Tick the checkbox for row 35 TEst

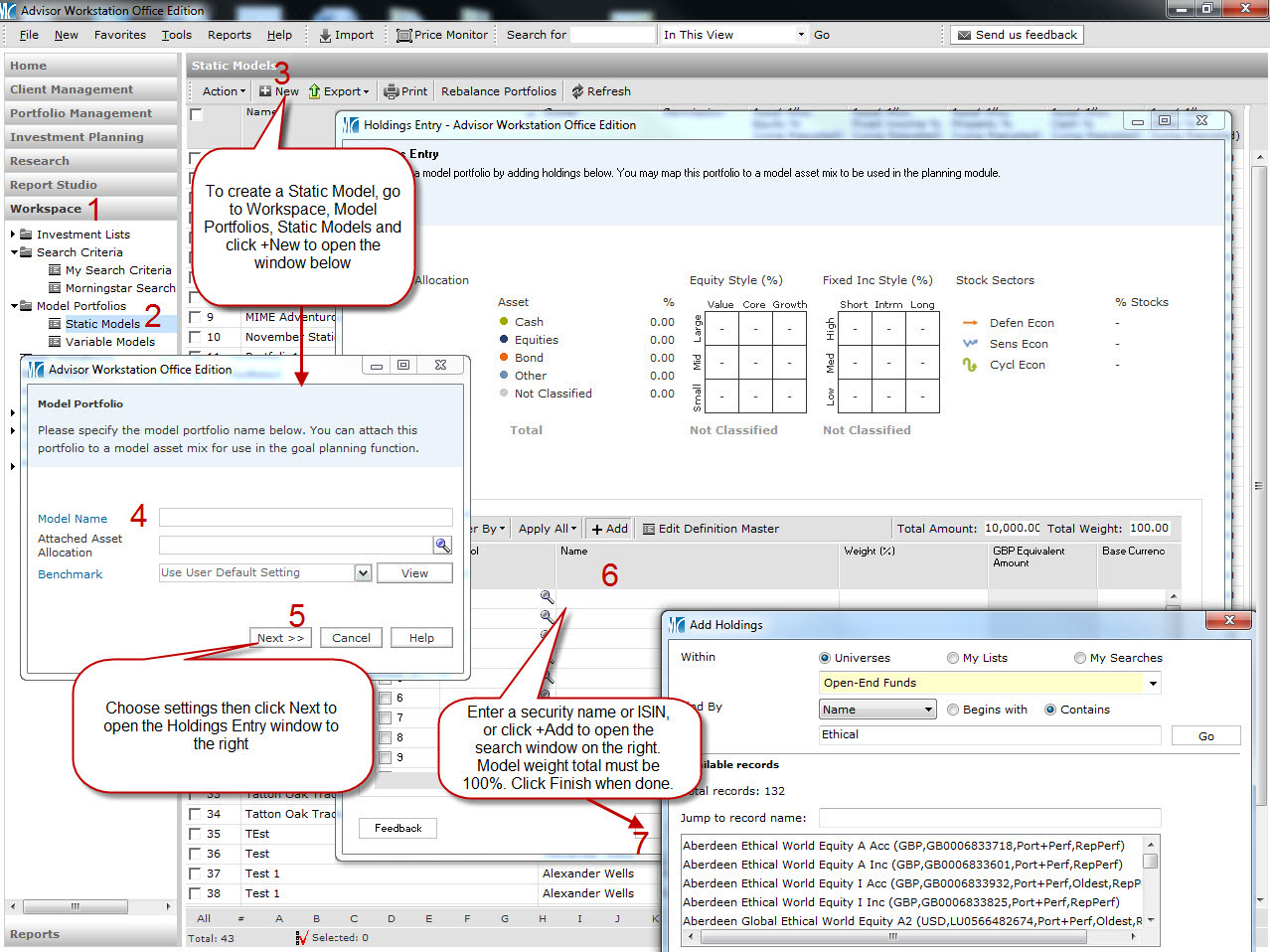(x=196, y=834)
